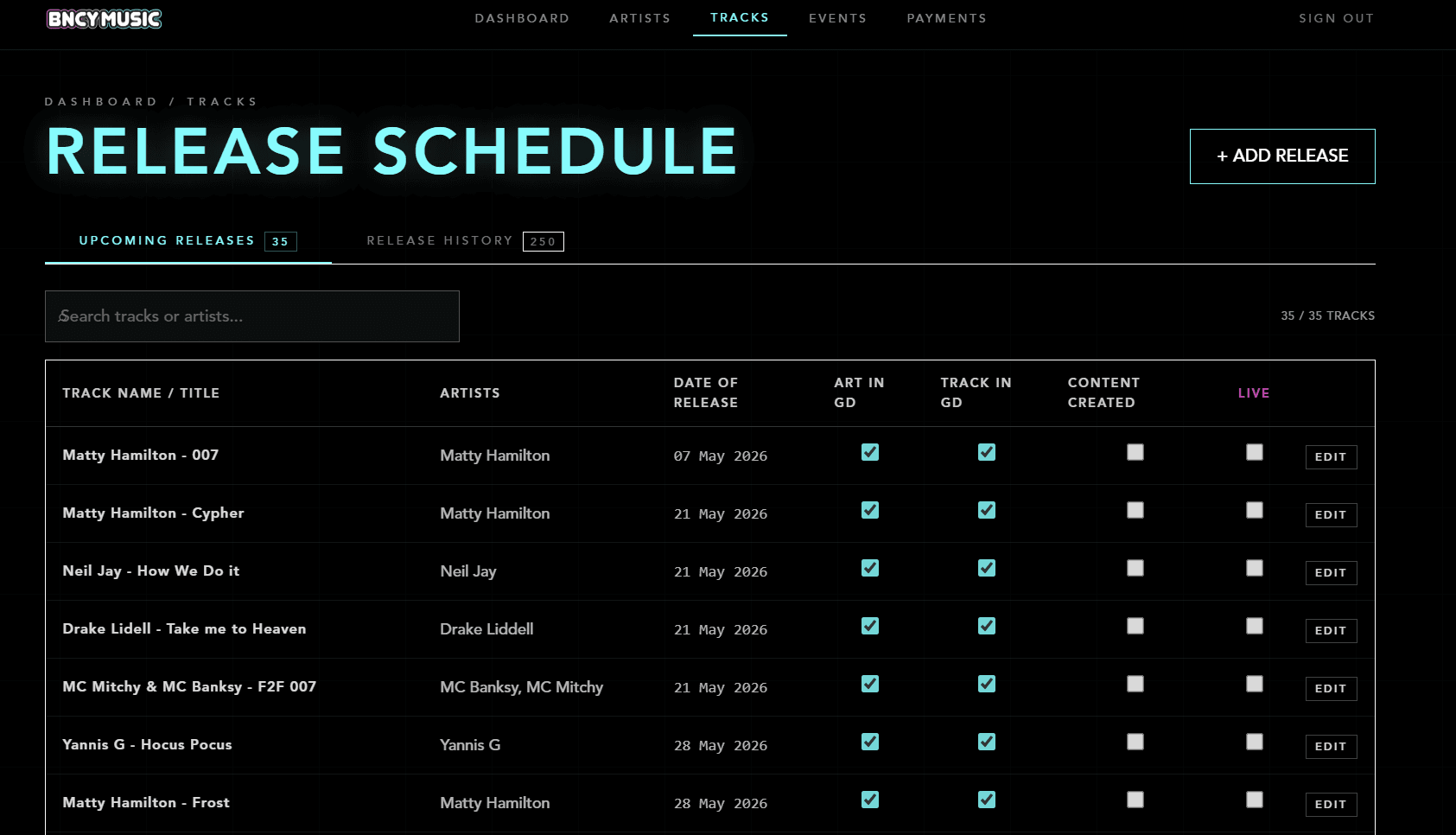Screen dimensions: 1456x835
Task: Edit the MC Mitchy & MC Banksy - F2F 007 release
Action: coord(1331,688)
